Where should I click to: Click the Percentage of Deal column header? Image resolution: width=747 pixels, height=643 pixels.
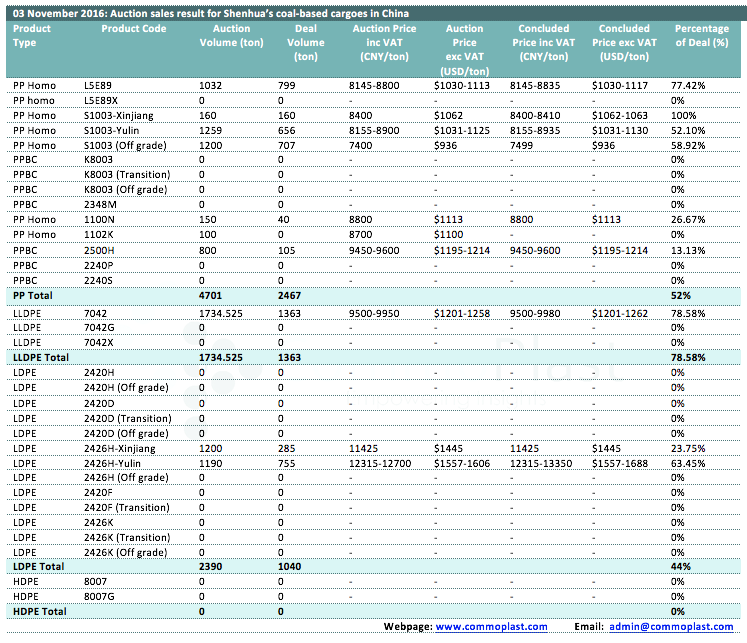[701, 36]
